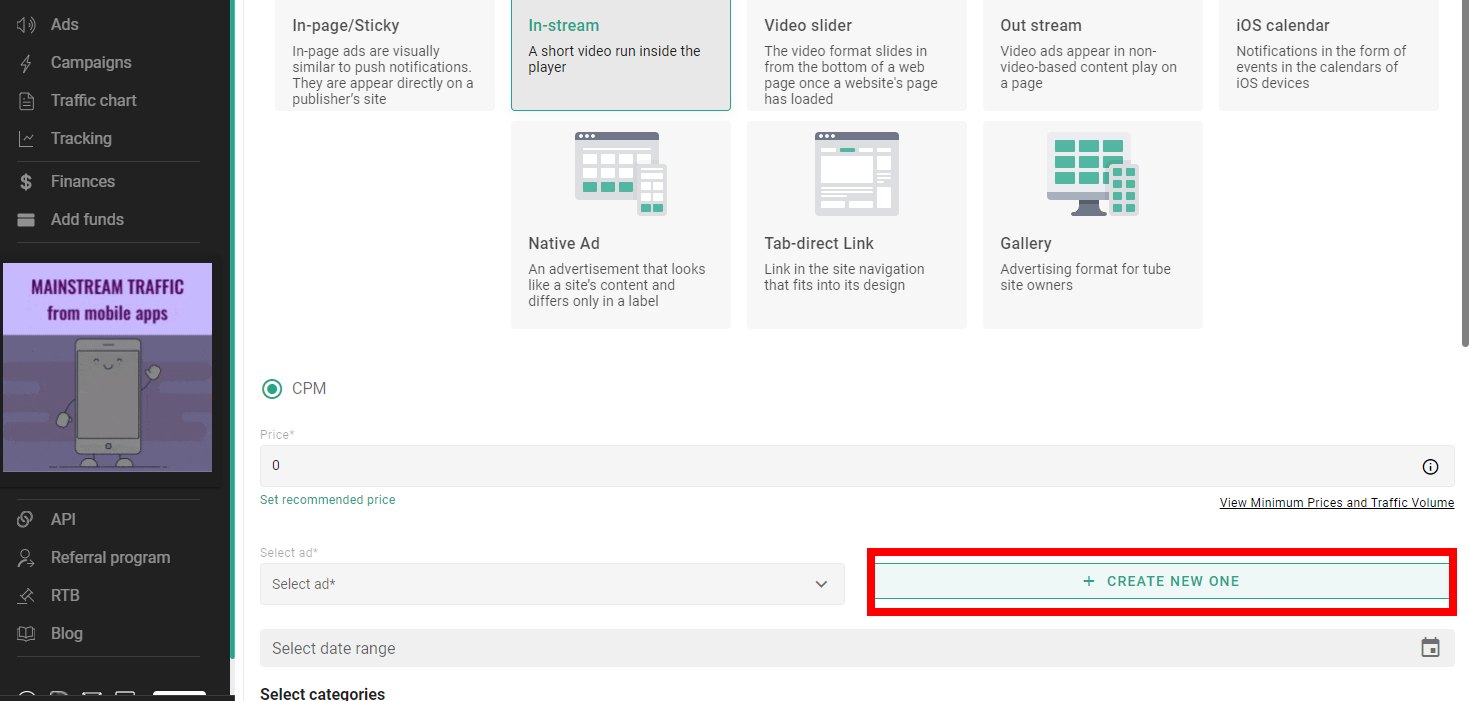Click the Set recommended price link
The width and height of the screenshot is (1469, 701).
click(327, 500)
